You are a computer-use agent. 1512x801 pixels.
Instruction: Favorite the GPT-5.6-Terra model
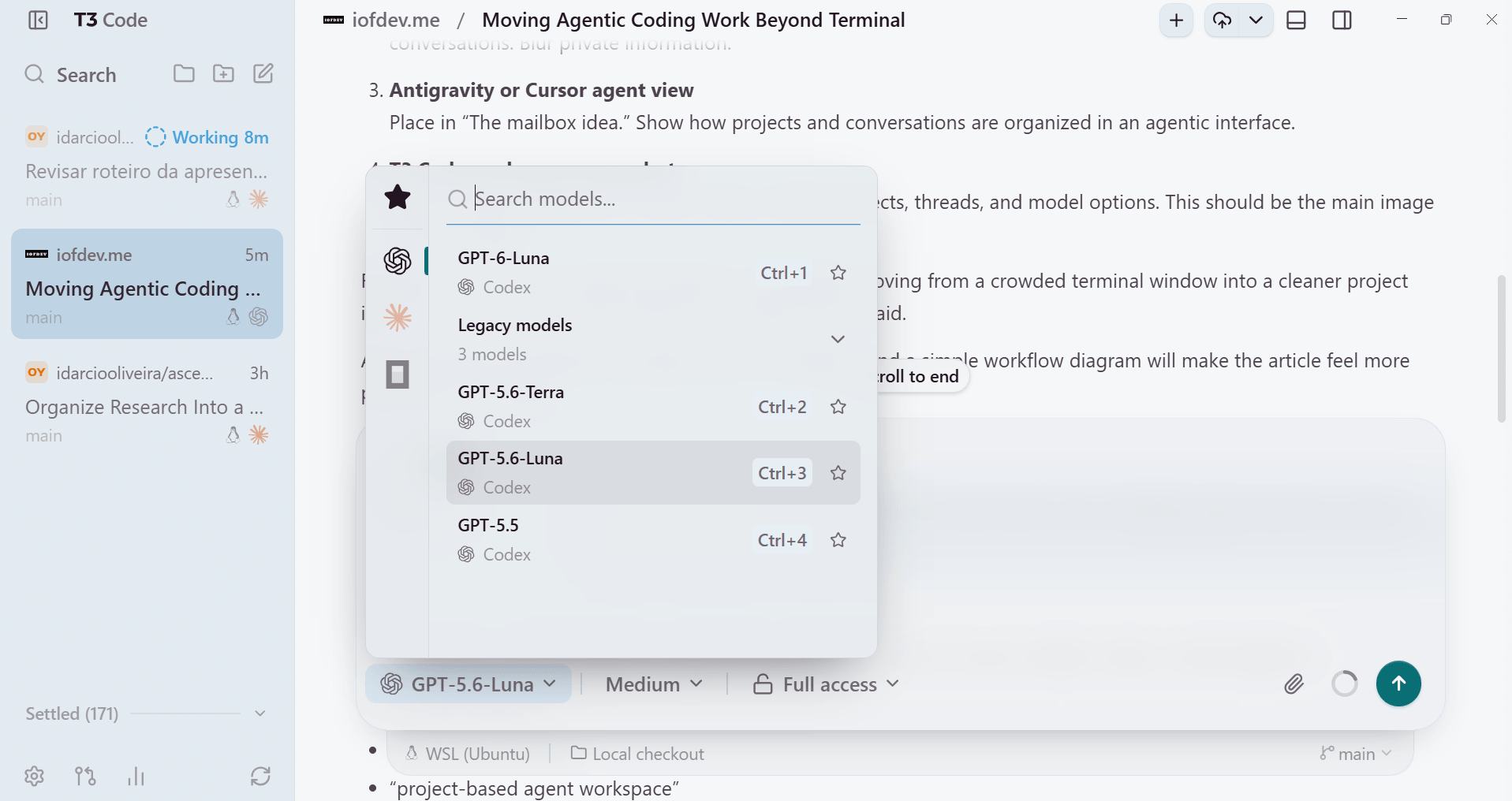[x=838, y=407]
